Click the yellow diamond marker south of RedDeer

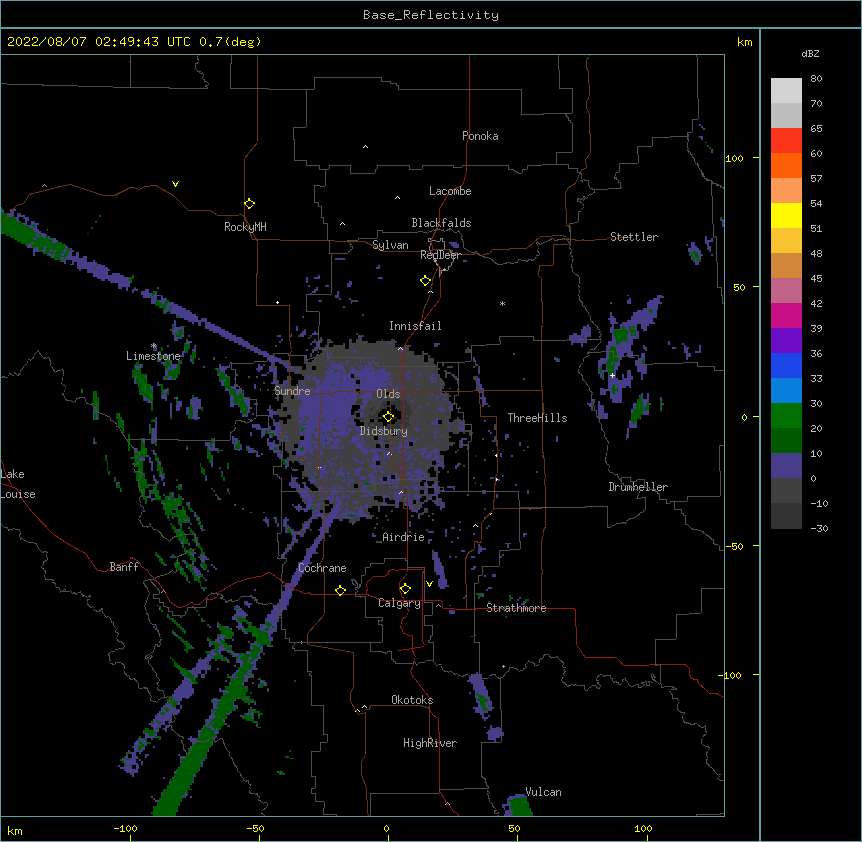click(x=426, y=280)
